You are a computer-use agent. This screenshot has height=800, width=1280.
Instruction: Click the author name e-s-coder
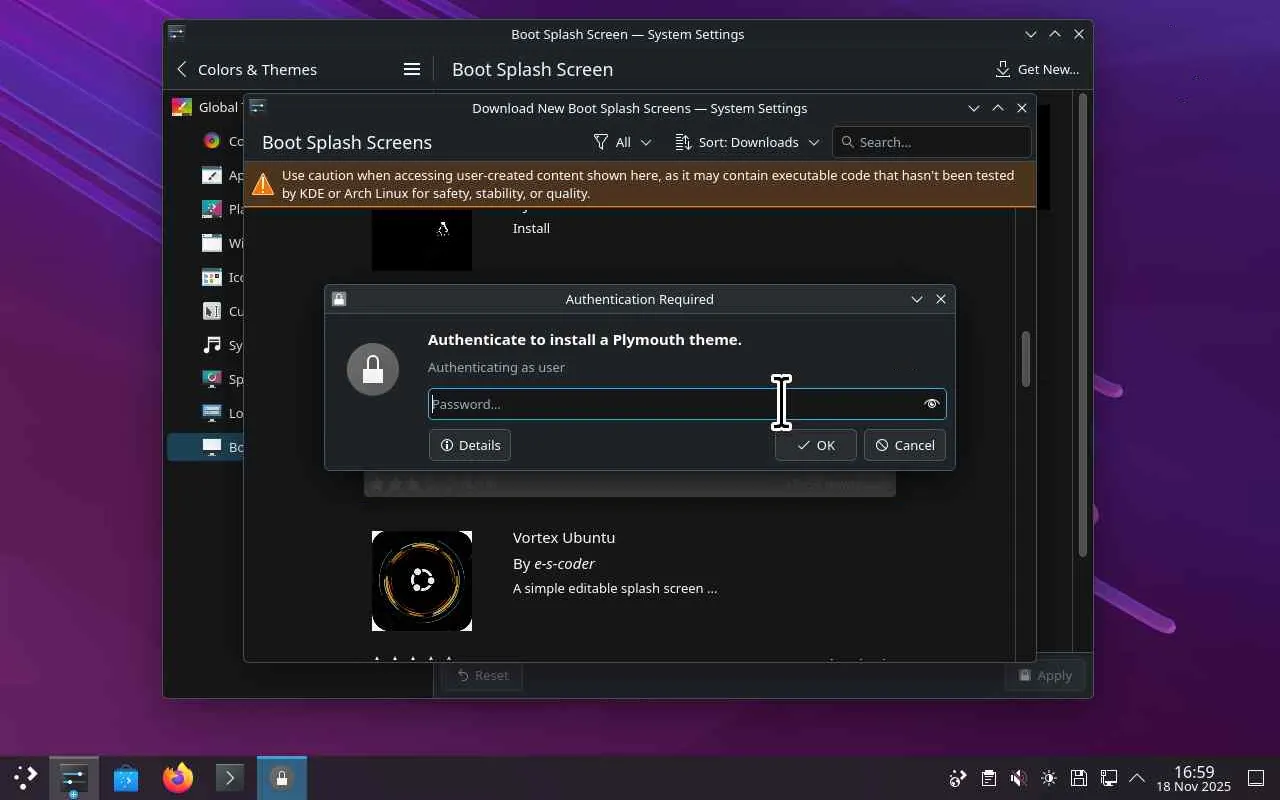564,563
